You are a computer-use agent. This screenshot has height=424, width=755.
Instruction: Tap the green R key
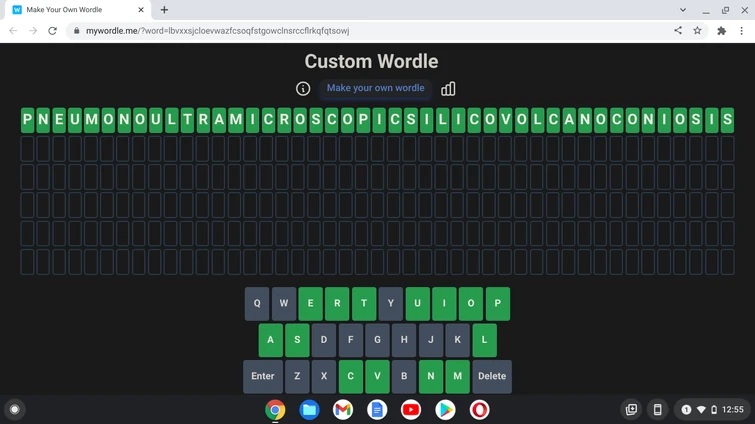[337, 304]
